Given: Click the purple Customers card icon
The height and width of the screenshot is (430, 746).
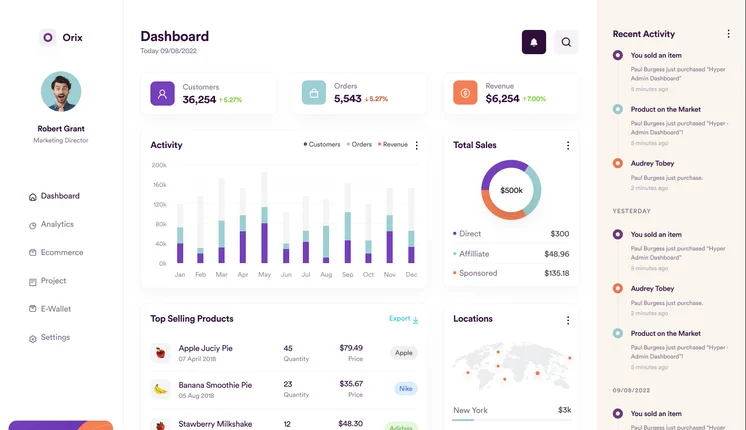Looking at the screenshot, I should [162, 93].
